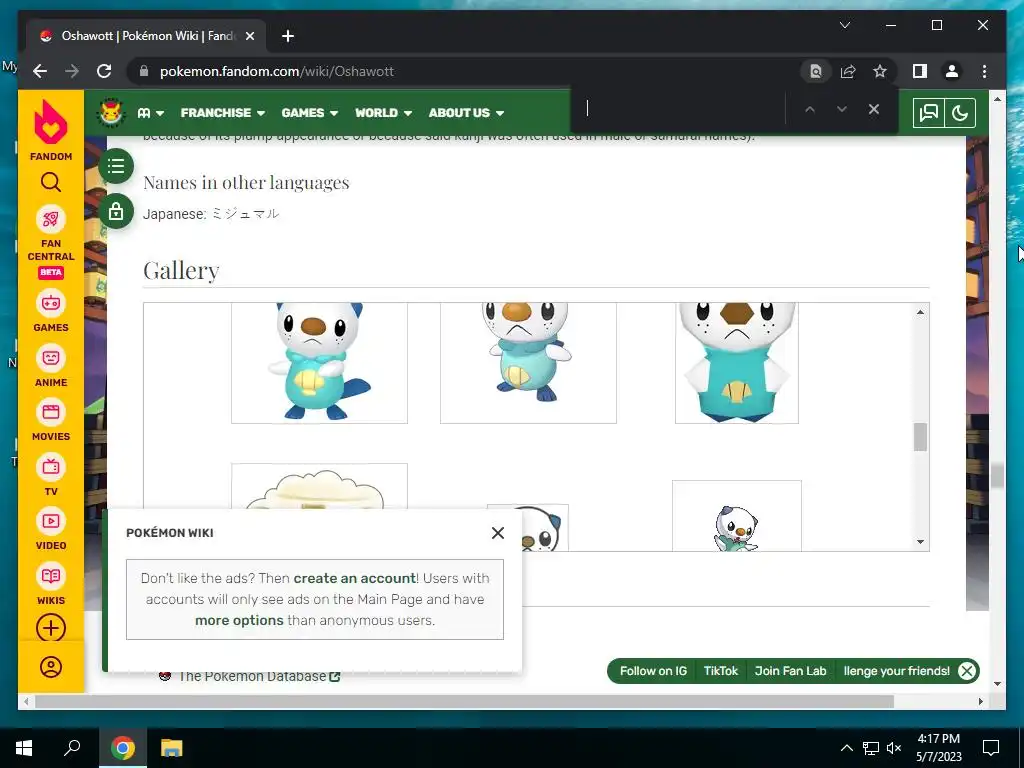This screenshot has height=768, width=1024.
Task: Click the page protection lock icon
Action: (116, 212)
